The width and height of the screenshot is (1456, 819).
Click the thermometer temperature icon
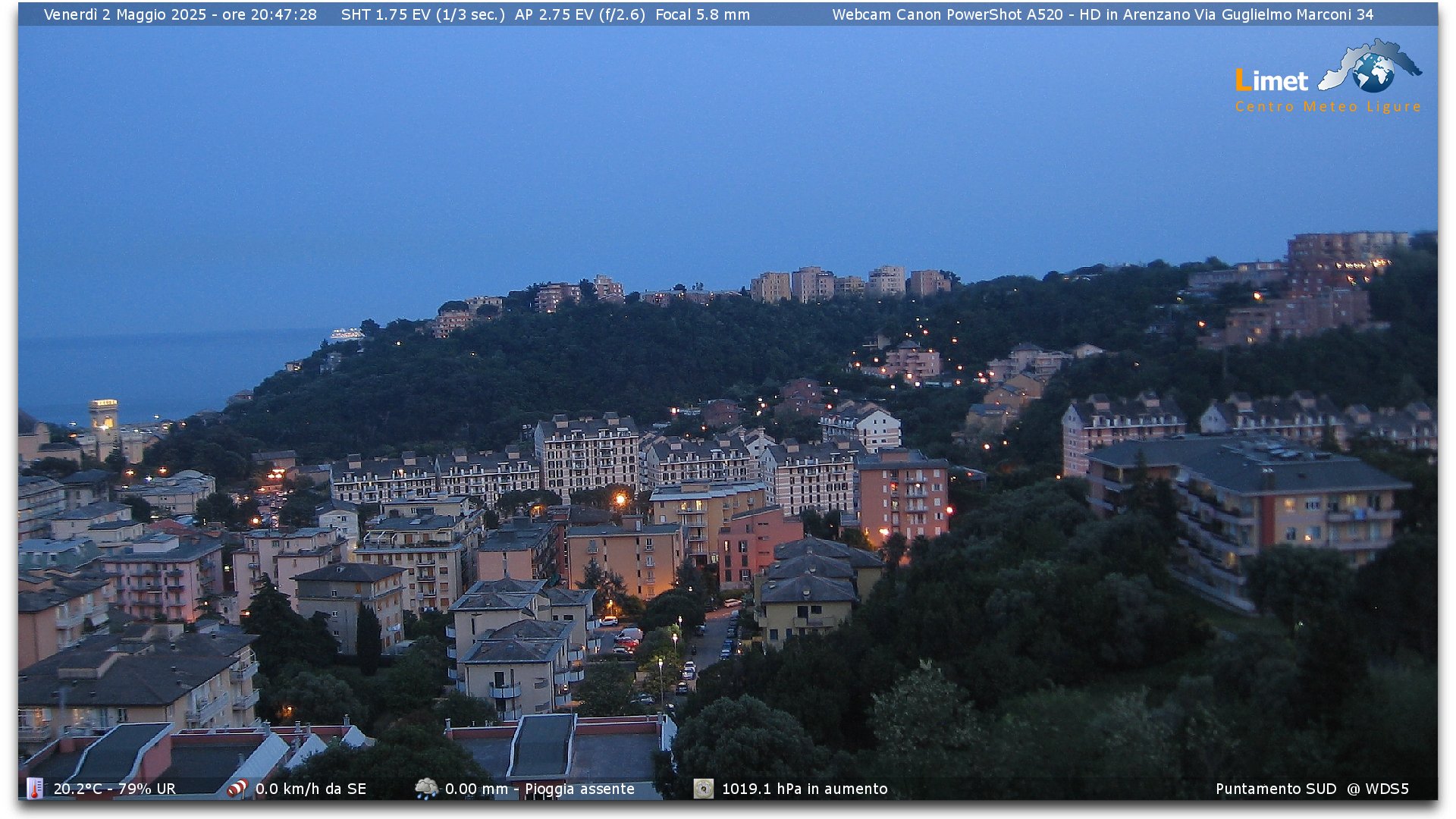pos(35,789)
